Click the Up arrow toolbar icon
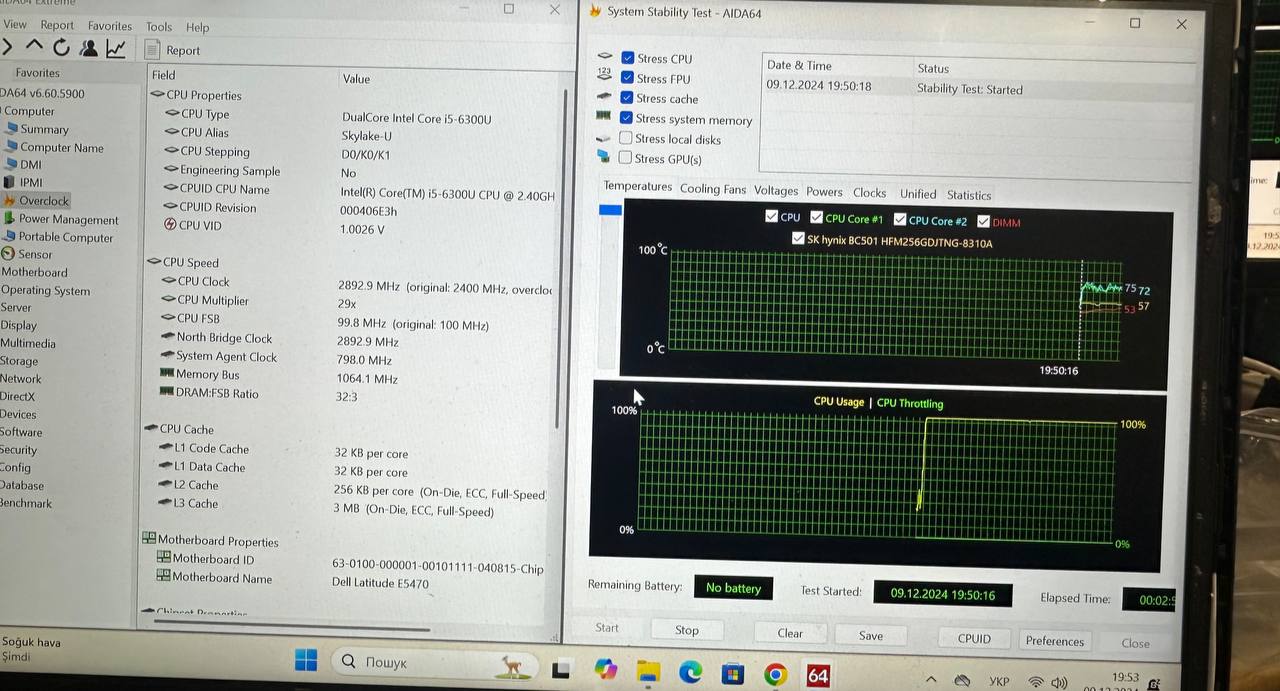This screenshot has height=691, width=1280. [x=34, y=46]
